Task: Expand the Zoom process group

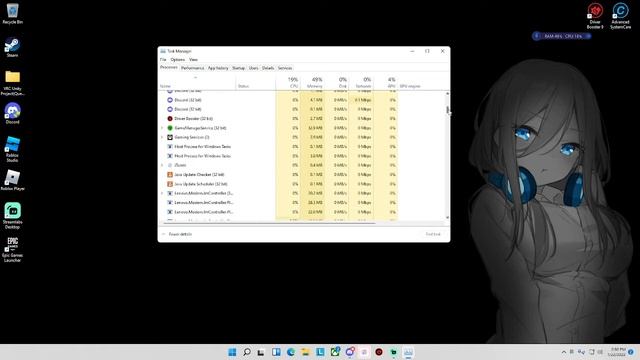Action: [x=162, y=165]
